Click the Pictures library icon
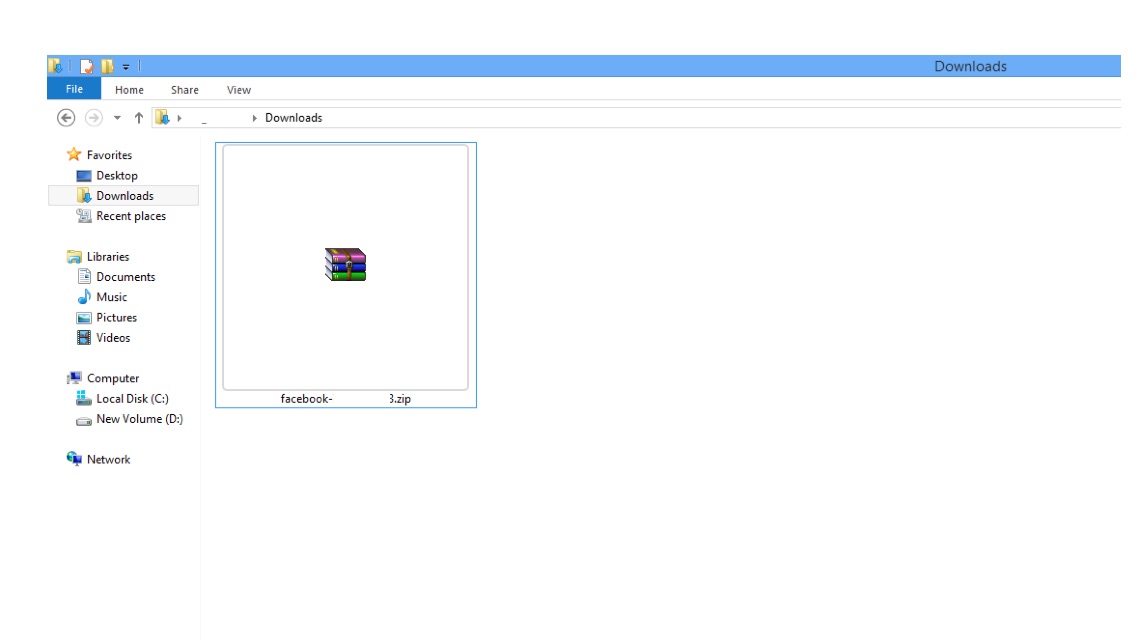Screen dimensions: 1136x640 84,317
